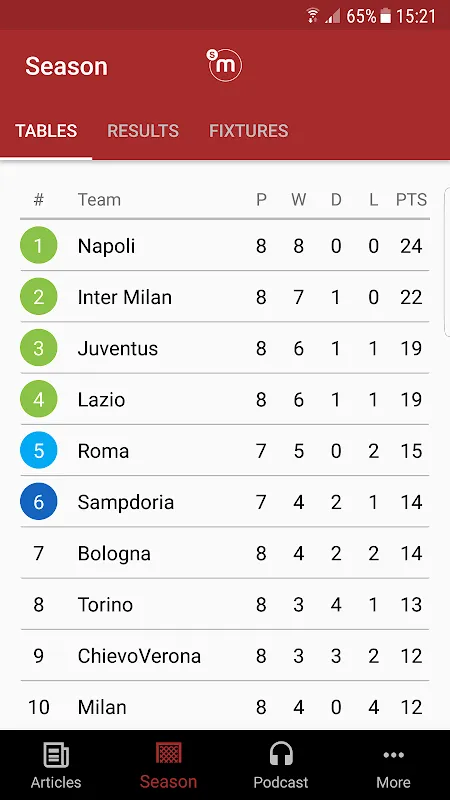The image size is (450, 800).
Task: Tap the Articles newspaper icon
Action: pos(56,755)
